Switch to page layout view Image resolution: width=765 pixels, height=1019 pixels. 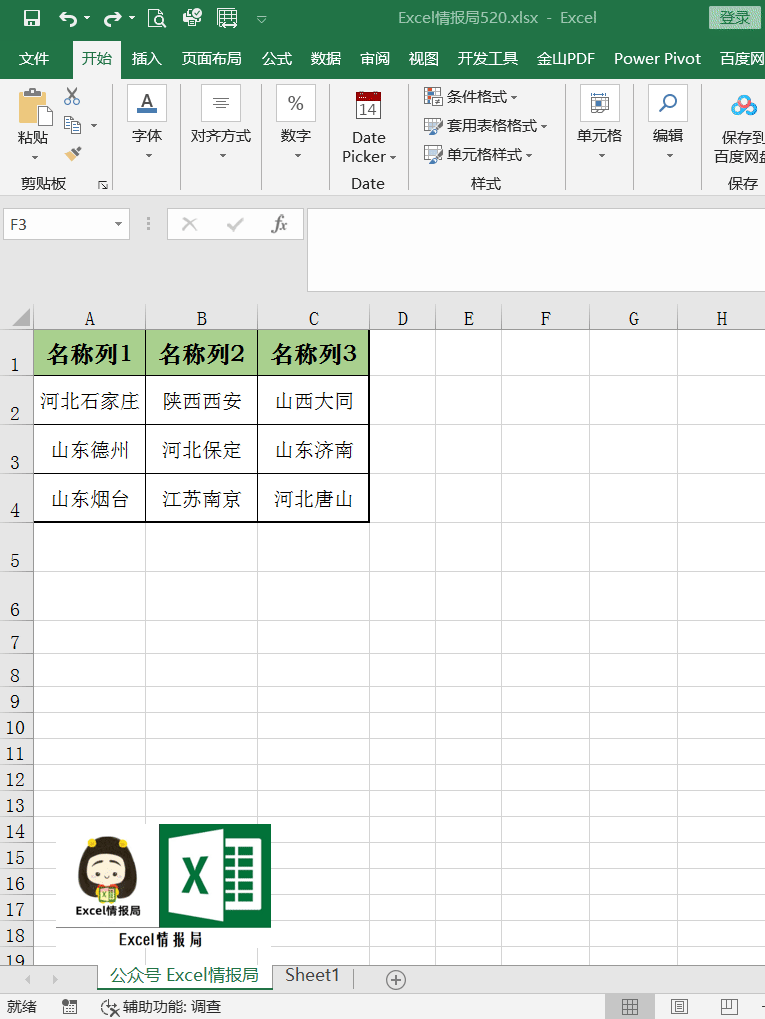pos(679,1007)
